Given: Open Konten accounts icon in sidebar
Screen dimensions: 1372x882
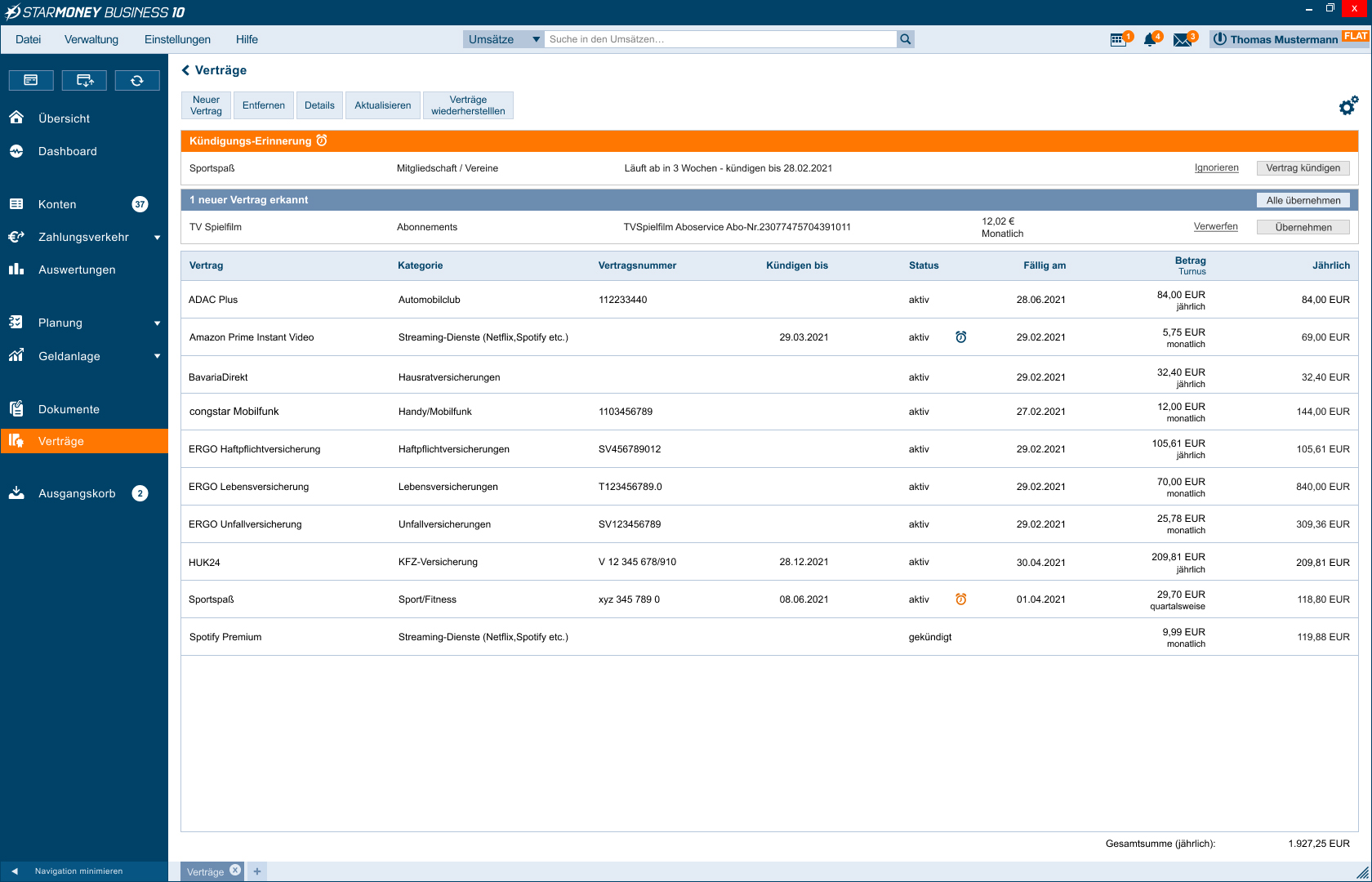Looking at the screenshot, I should pos(16,204).
